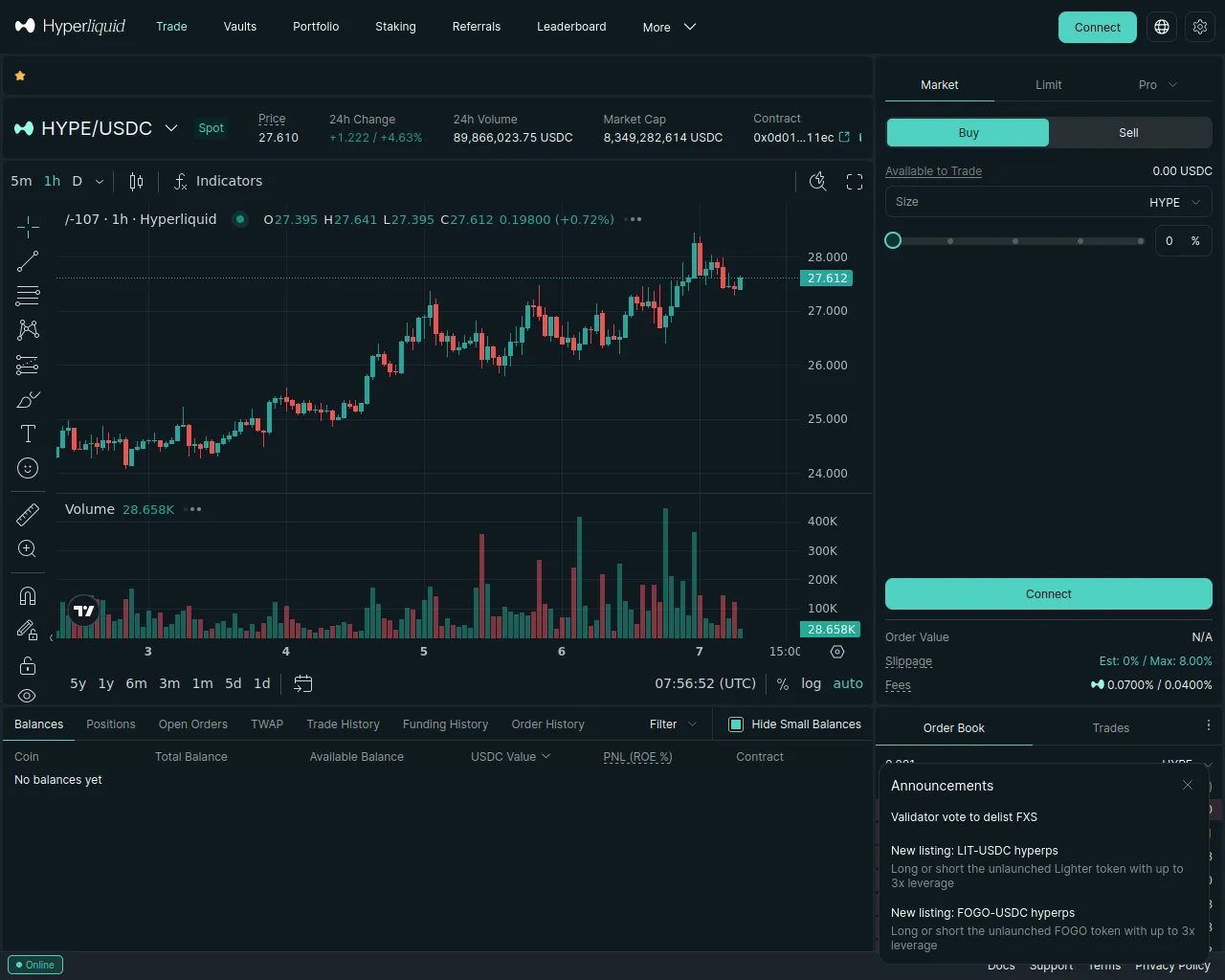Open the Leaderboard page link
The width and height of the screenshot is (1225, 980).
[571, 27]
